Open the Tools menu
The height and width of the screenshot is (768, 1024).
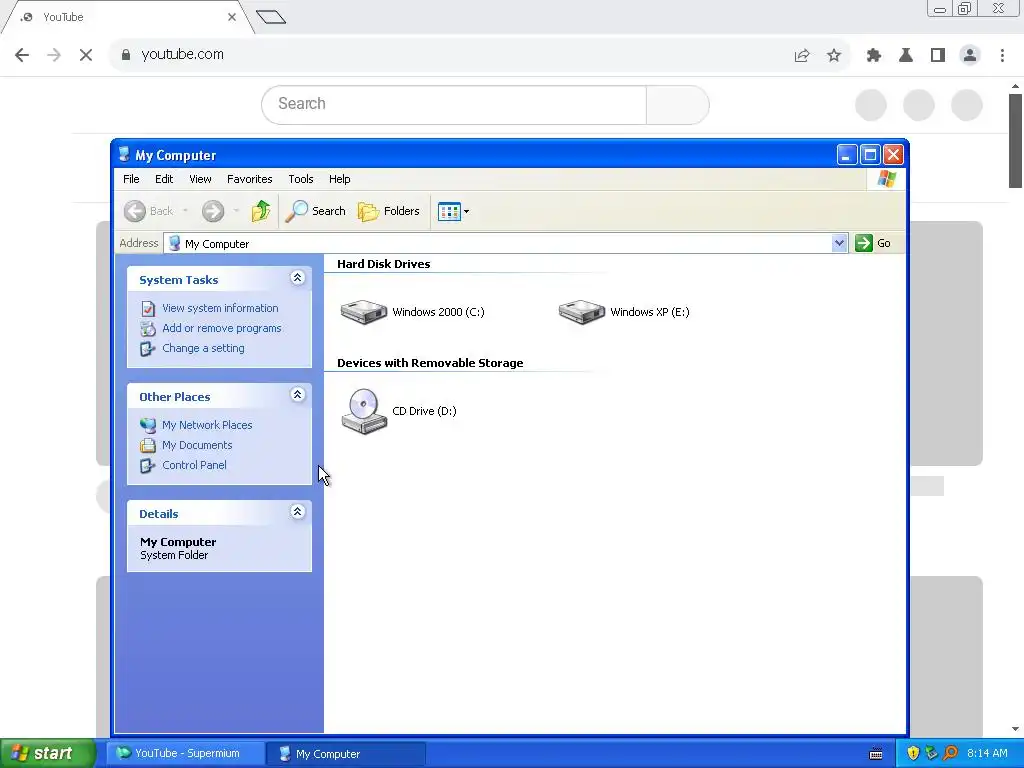click(x=300, y=179)
